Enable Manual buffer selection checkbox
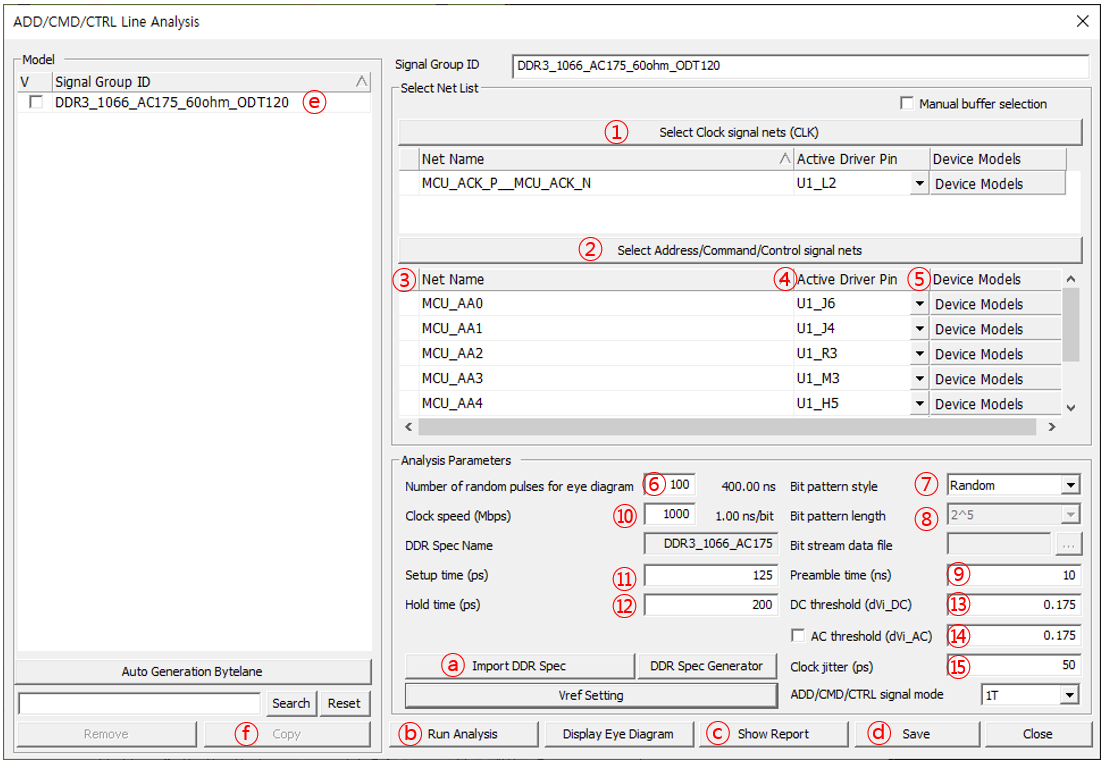This screenshot has width=1105, height=764. (x=907, y=104)
